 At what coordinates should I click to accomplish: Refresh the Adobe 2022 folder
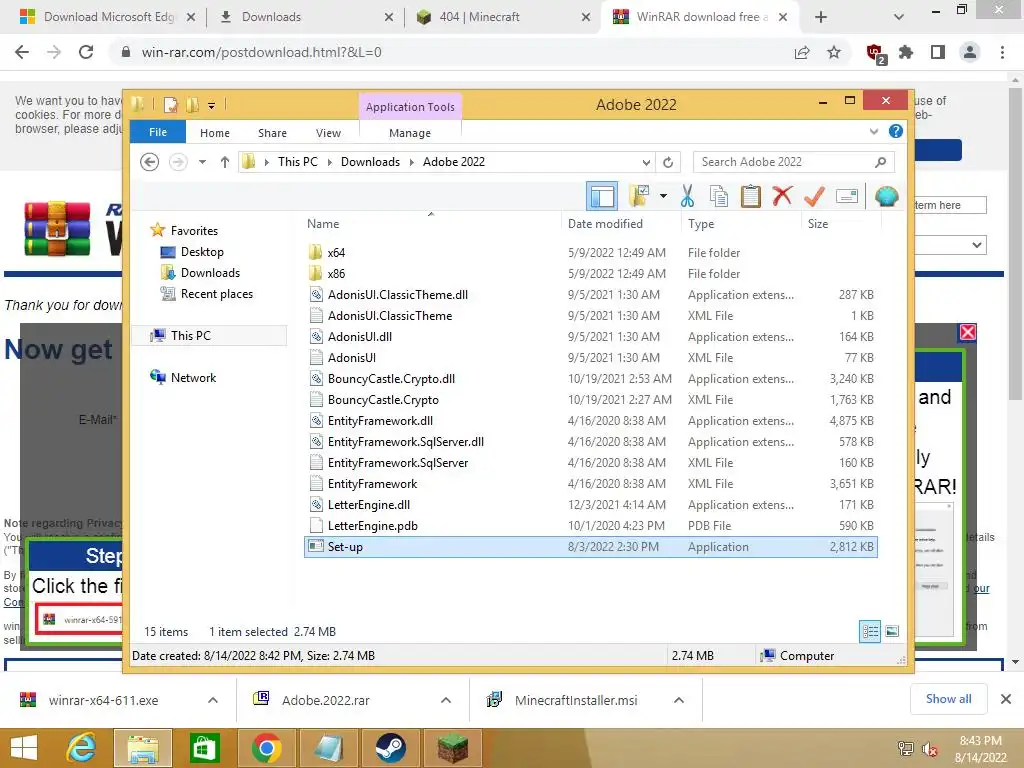click(x=667, y=162)
